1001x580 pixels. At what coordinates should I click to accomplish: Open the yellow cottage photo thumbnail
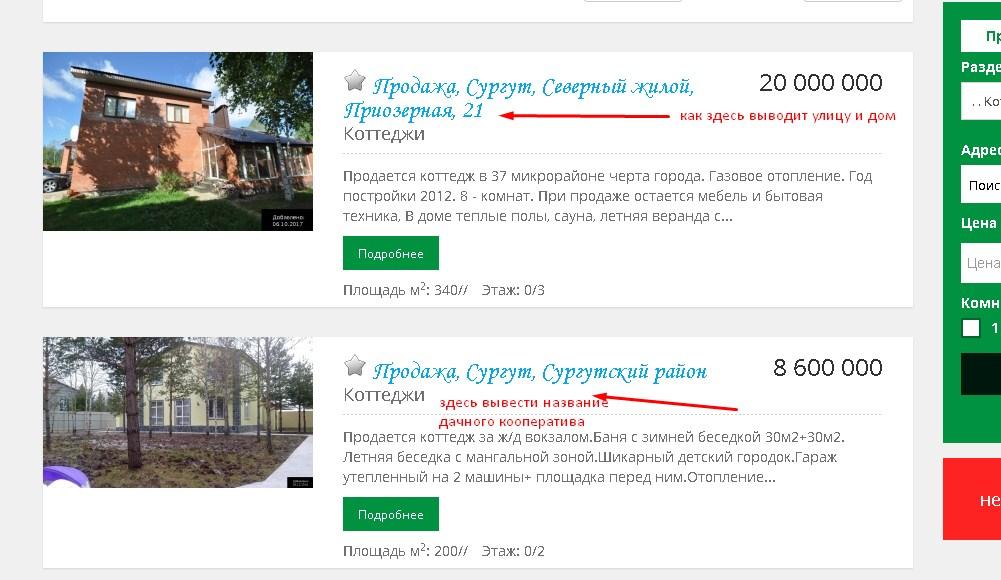pyautogui.click(x=177, y=412)
